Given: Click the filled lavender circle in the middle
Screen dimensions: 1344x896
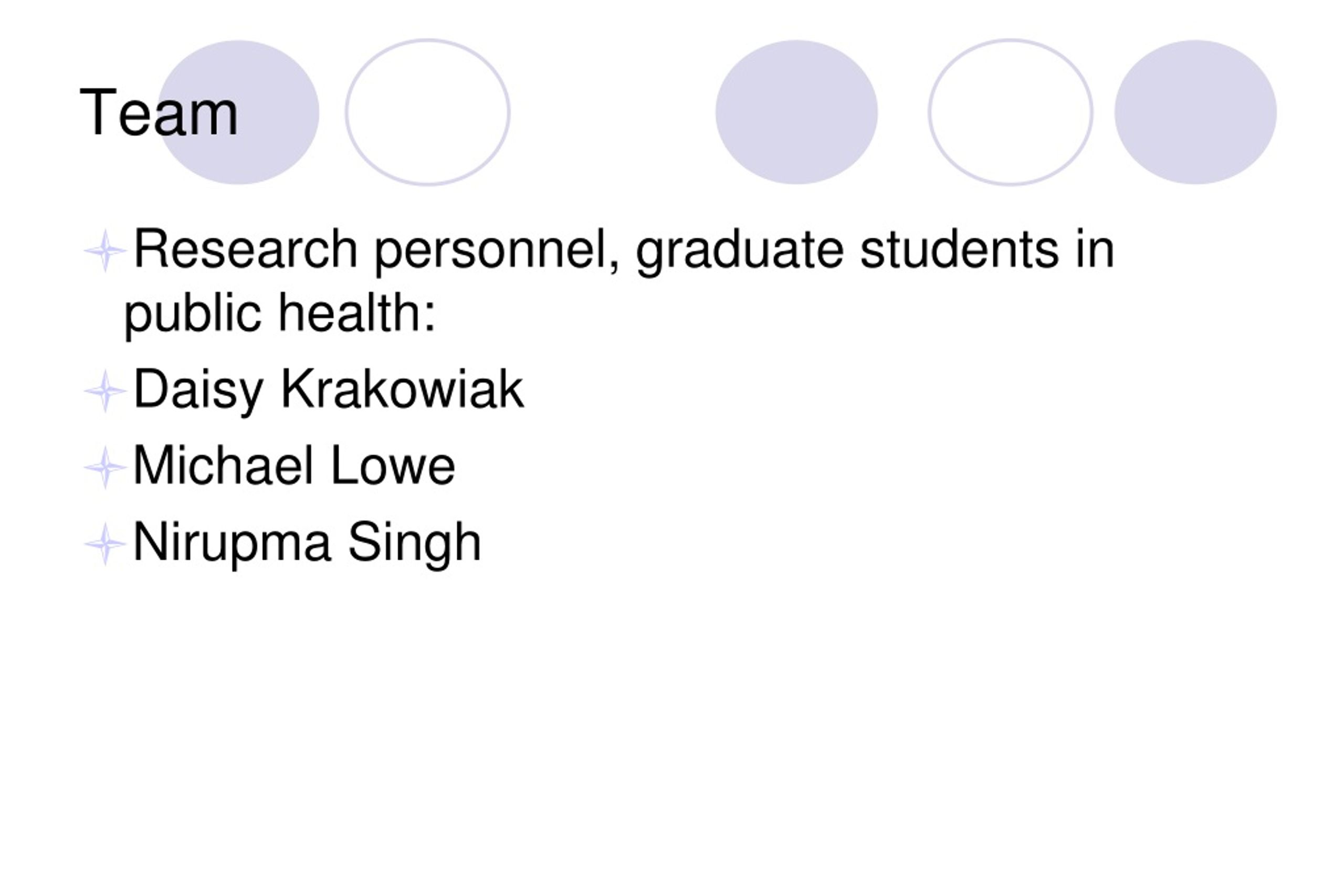Looking at the screenshot, I should pos(796,112).
